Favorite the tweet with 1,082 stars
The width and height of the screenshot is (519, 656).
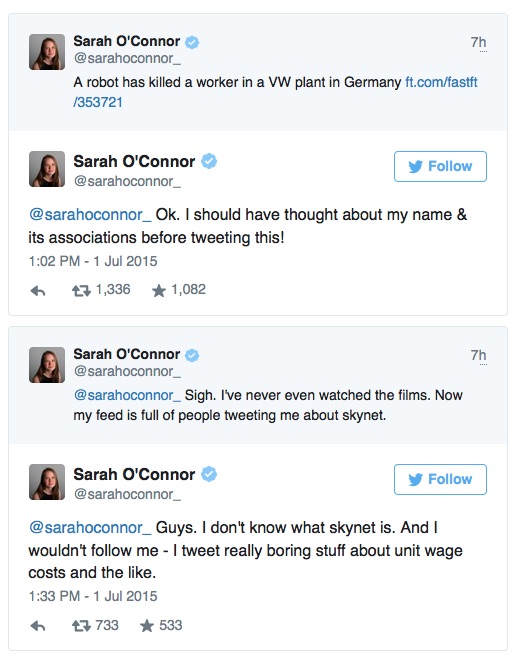(x=159, y=290)
